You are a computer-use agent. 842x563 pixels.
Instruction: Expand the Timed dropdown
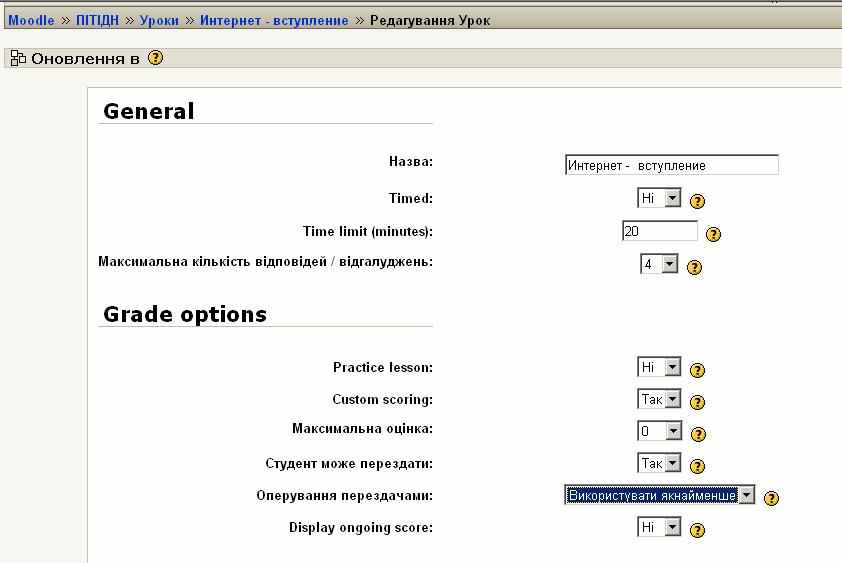point(659,198)
